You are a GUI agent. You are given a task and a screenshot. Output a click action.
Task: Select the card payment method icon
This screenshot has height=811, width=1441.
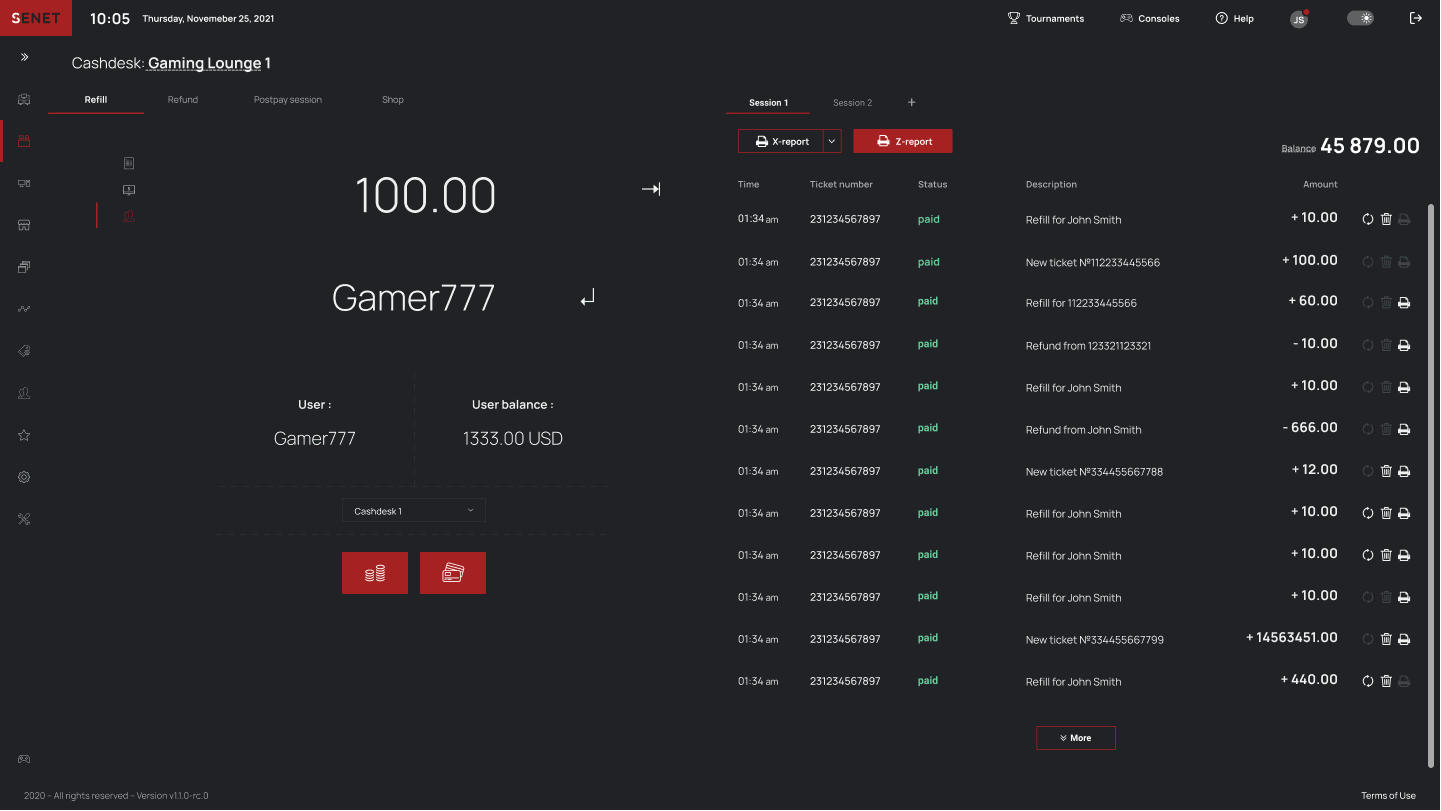pos(453,572)
